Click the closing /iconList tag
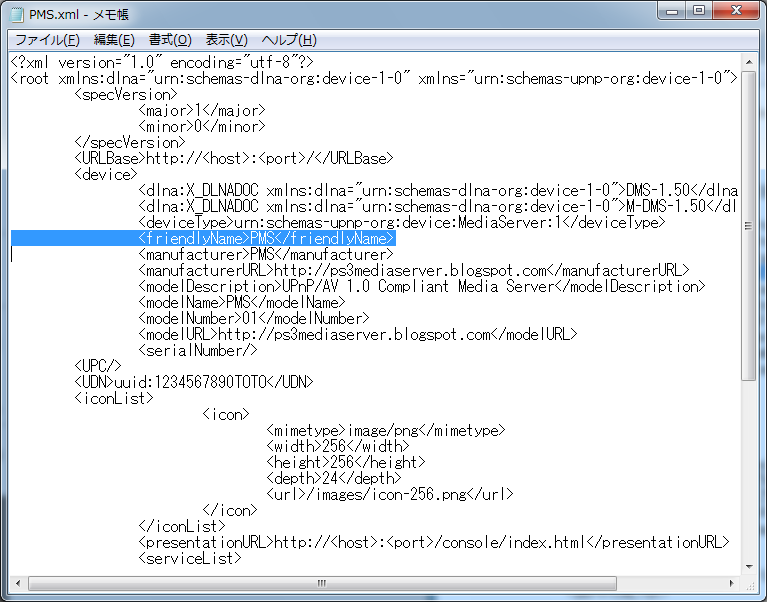The image size is (767, 602). point(182,527)
